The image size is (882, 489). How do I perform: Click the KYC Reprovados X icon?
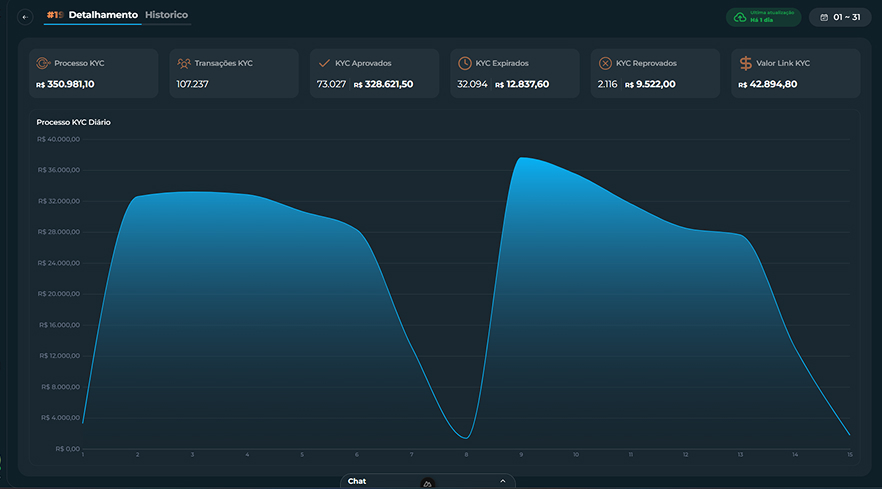coord(605,63)
